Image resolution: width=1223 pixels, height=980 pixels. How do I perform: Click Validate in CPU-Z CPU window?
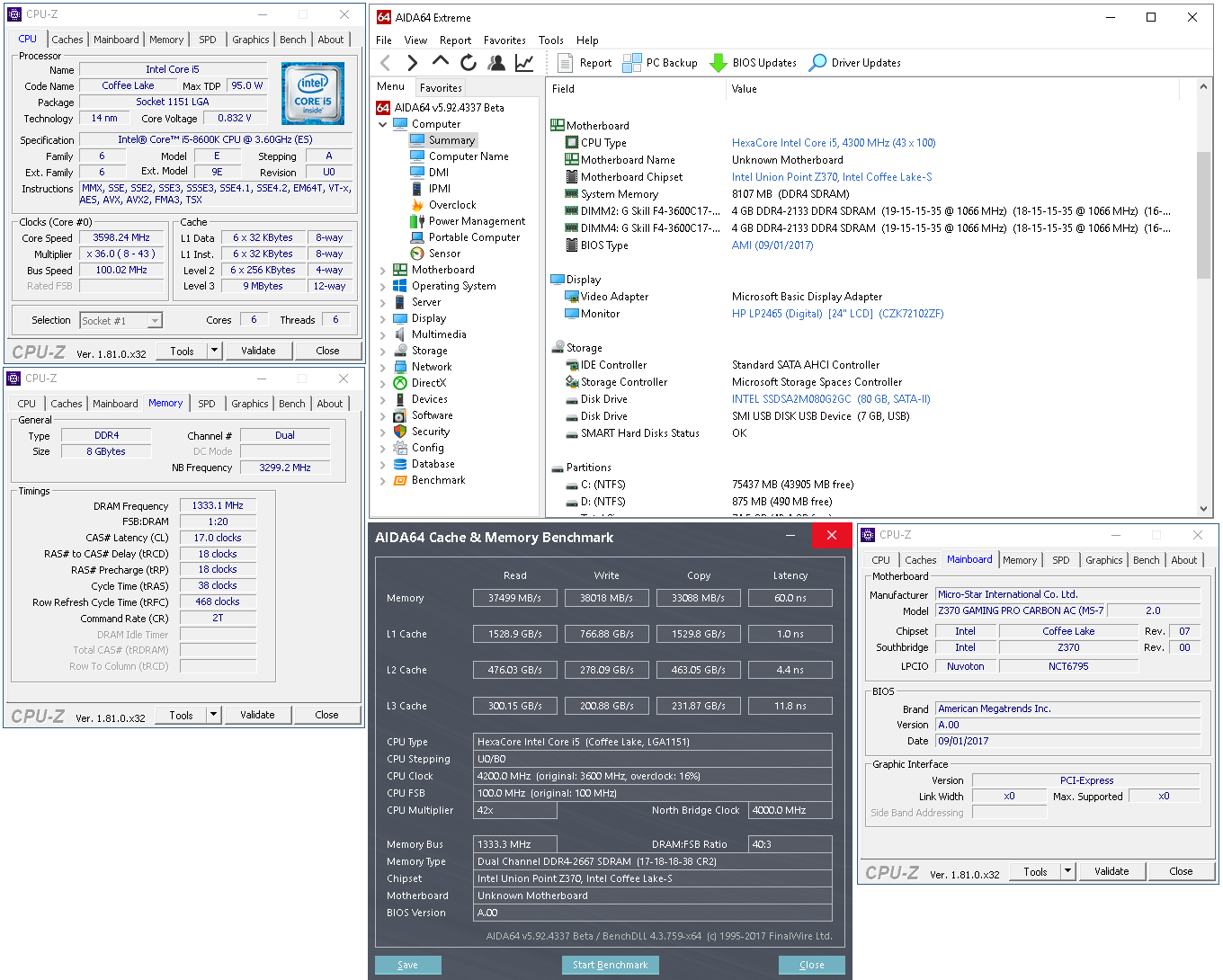(258, 351)
